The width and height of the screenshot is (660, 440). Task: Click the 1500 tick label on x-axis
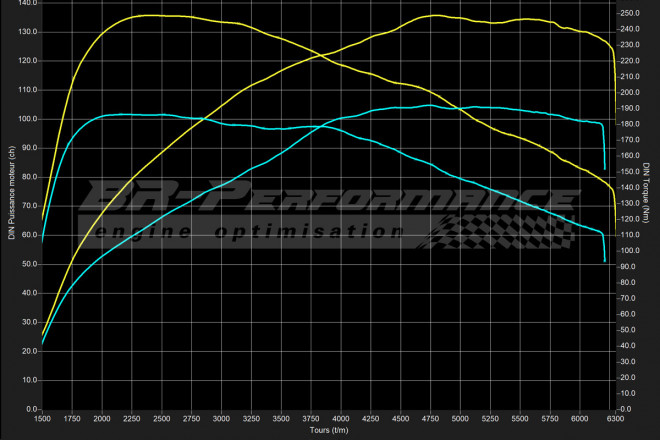coord(43,420)
